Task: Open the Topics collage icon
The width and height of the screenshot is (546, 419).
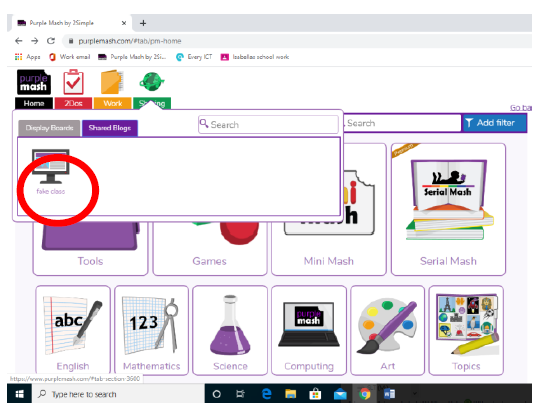Action: point(467,324)
